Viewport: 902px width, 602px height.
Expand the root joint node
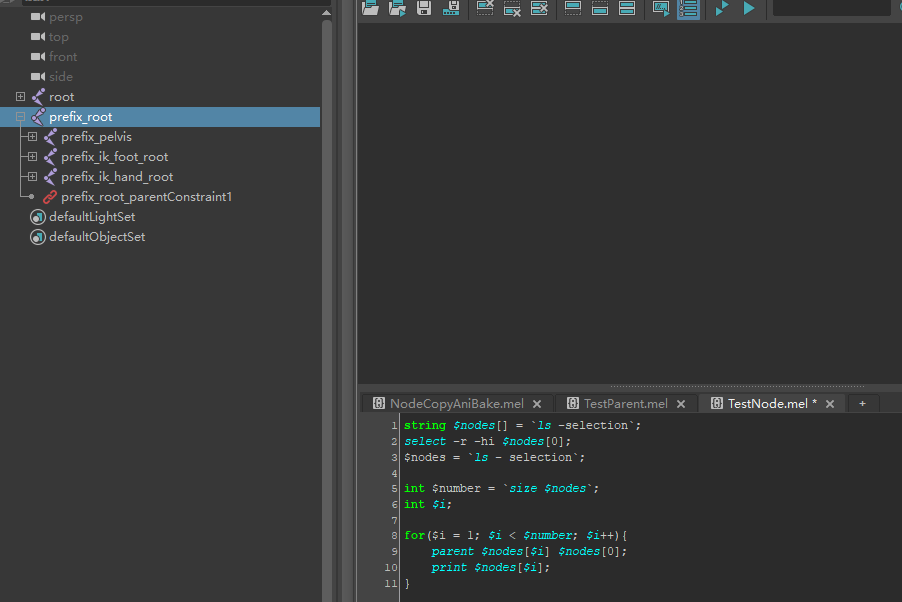20,96
